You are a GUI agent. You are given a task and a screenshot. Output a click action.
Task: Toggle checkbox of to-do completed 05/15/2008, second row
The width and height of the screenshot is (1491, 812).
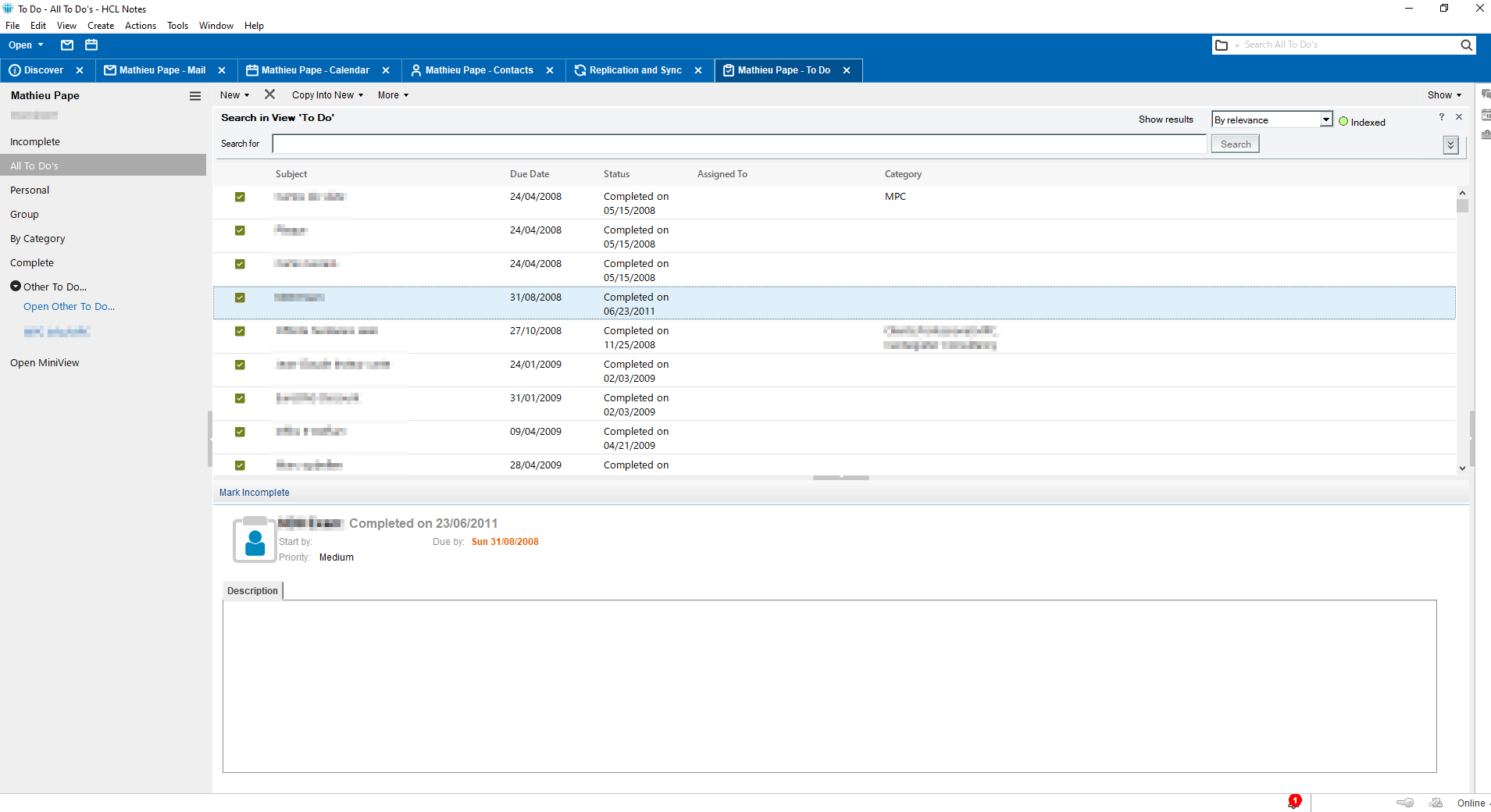coord(240,230)
